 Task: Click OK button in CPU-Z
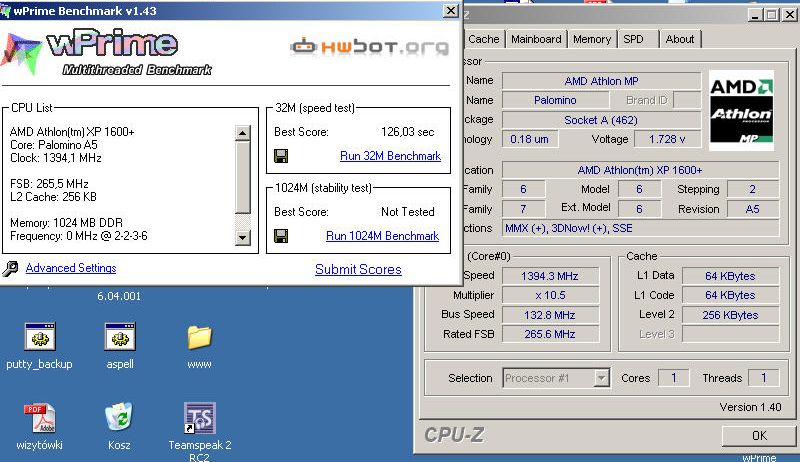tap(759, 435)
